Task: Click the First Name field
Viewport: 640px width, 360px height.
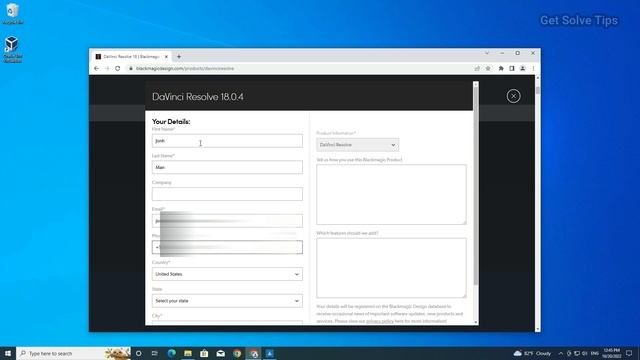Action: tap(227, 141)
